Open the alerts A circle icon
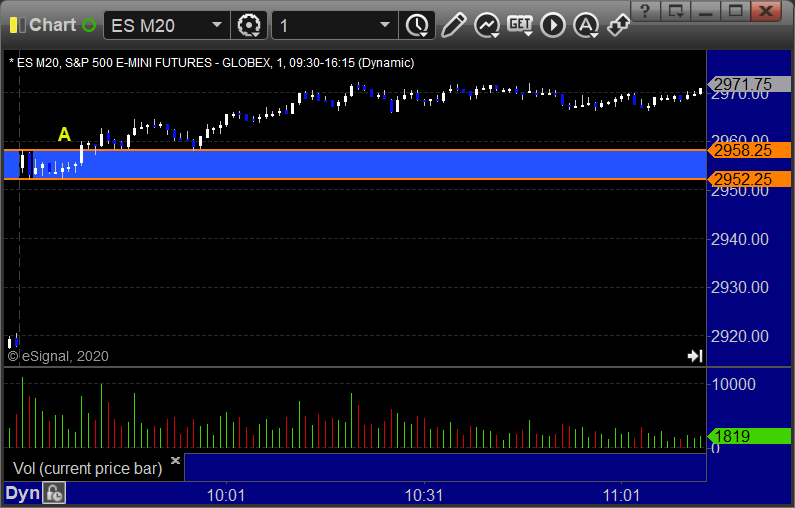Screen dimensions: 795x508 (586, 25)
